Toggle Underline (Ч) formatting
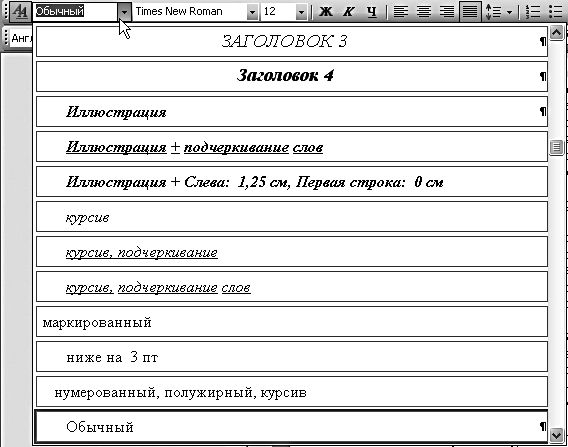The height and width of the screenshot is (447, 568). [x=371, y=12]
